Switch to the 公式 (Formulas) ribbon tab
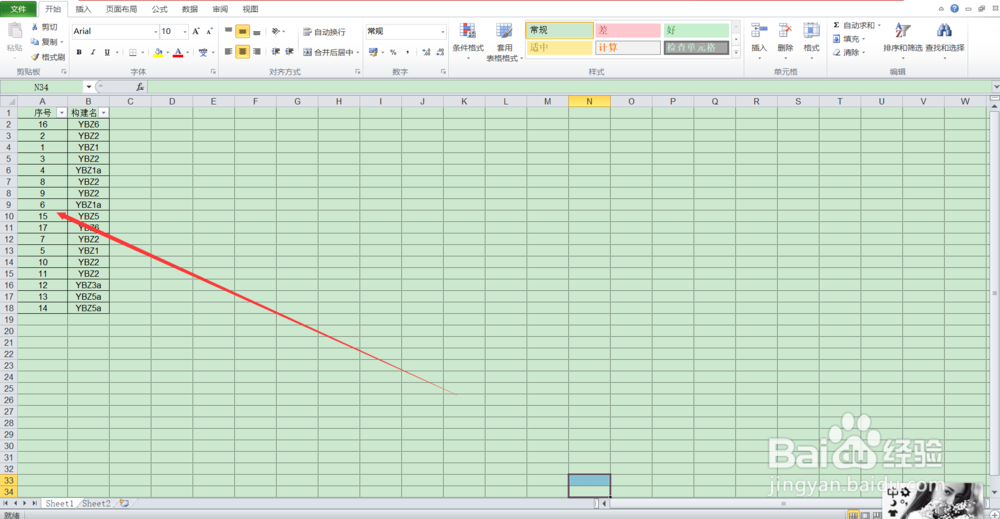The width and height of the screenshot is (1000, 519). pos(159,9)
